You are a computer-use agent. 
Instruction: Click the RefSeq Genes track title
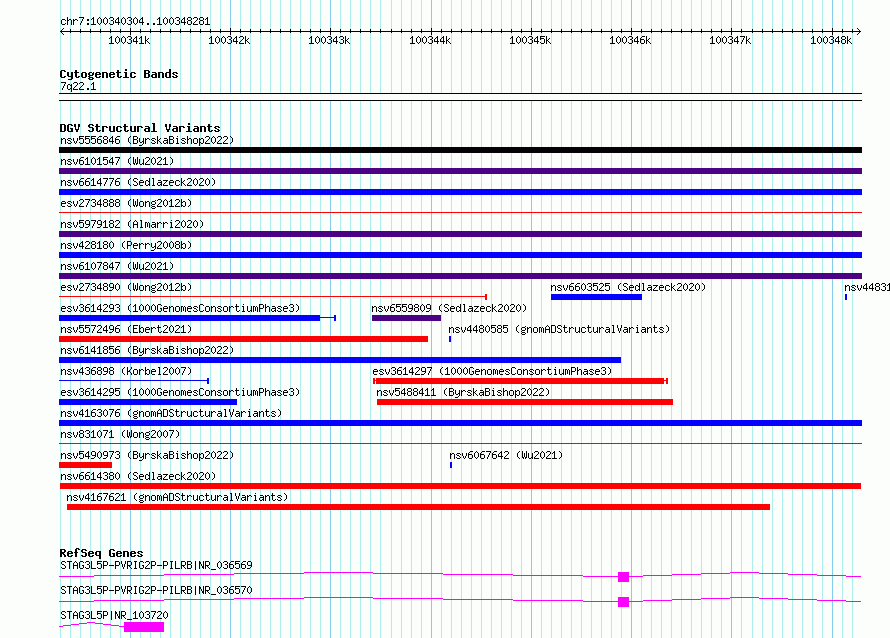click(x=101, y=553)
